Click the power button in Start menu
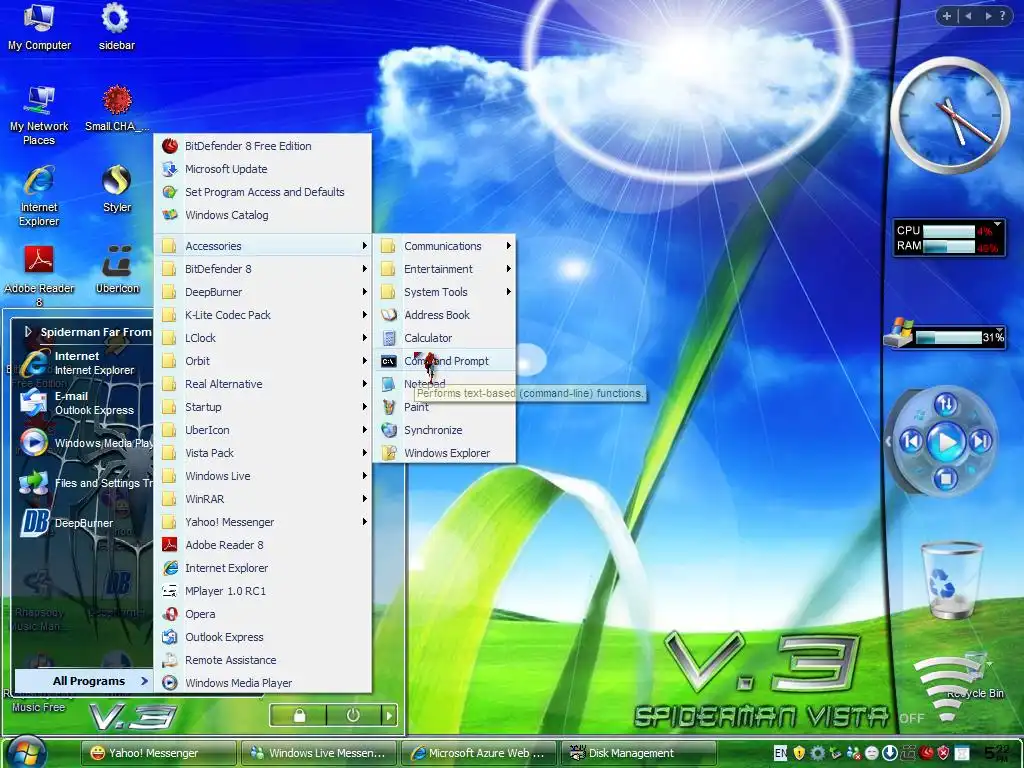This screenshot has height=768, width=1024. (x=353, y=716)
